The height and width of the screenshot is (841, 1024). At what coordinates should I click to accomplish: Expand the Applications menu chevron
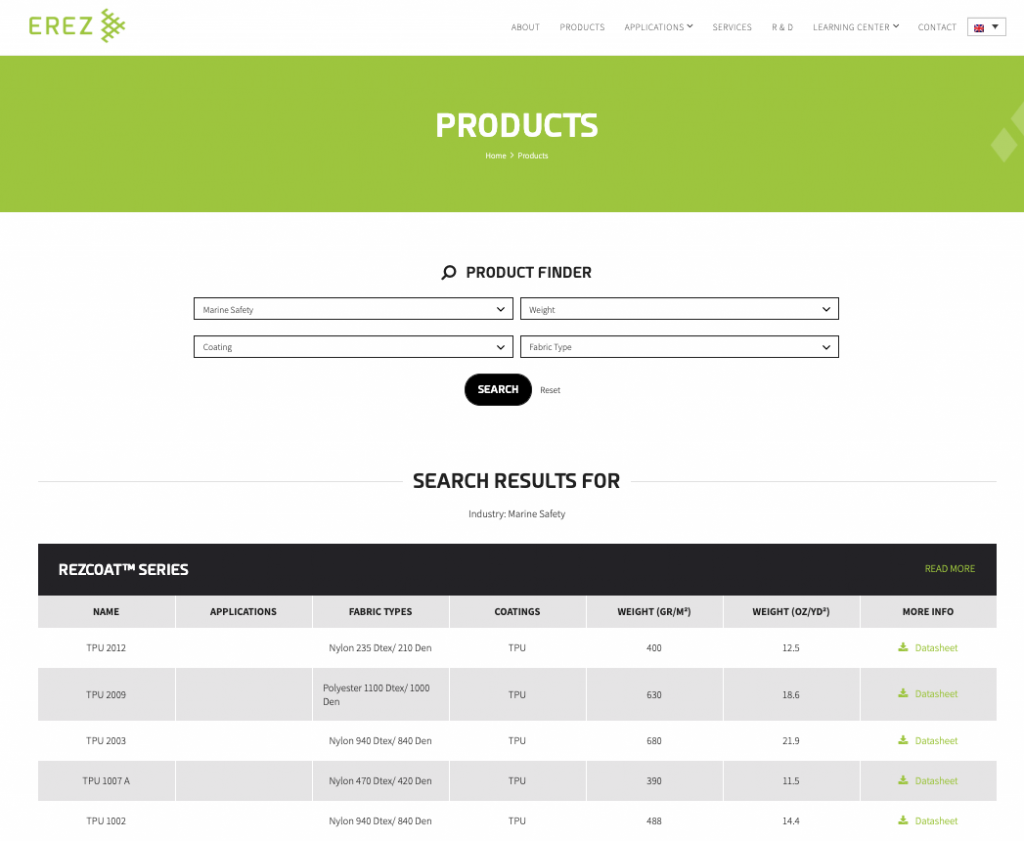pyautogui.click(x=690, y=26)
